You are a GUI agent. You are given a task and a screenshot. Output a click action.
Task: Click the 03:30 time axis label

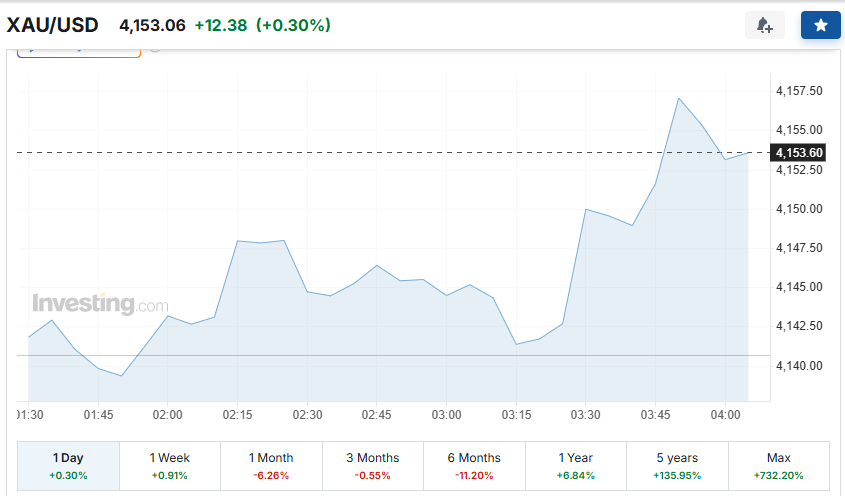(x=586, y=415)
